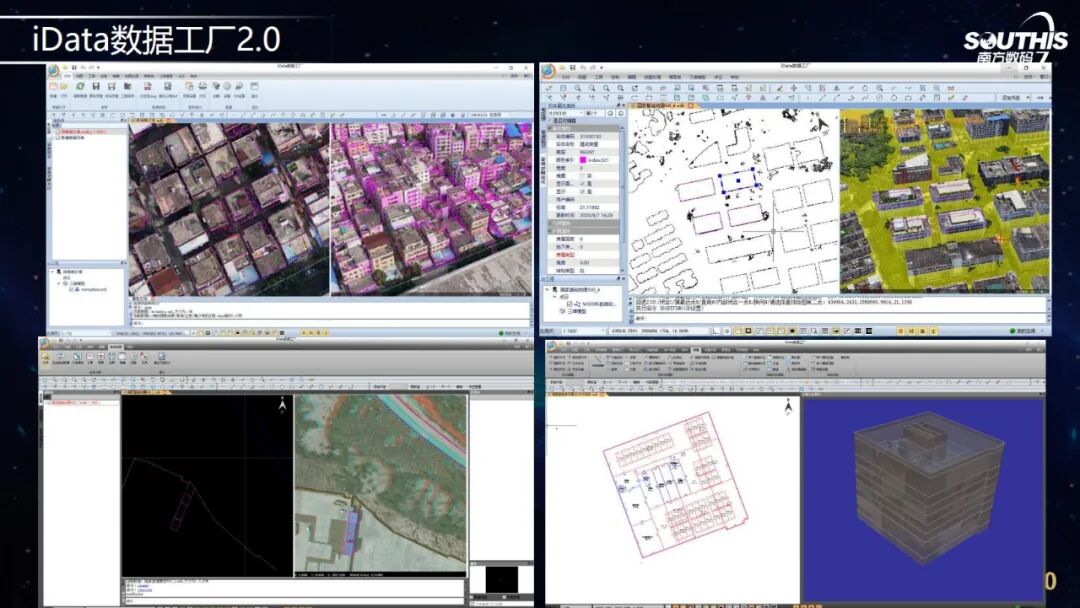Open the iData orb menu in black CAD window

point(43,342)
